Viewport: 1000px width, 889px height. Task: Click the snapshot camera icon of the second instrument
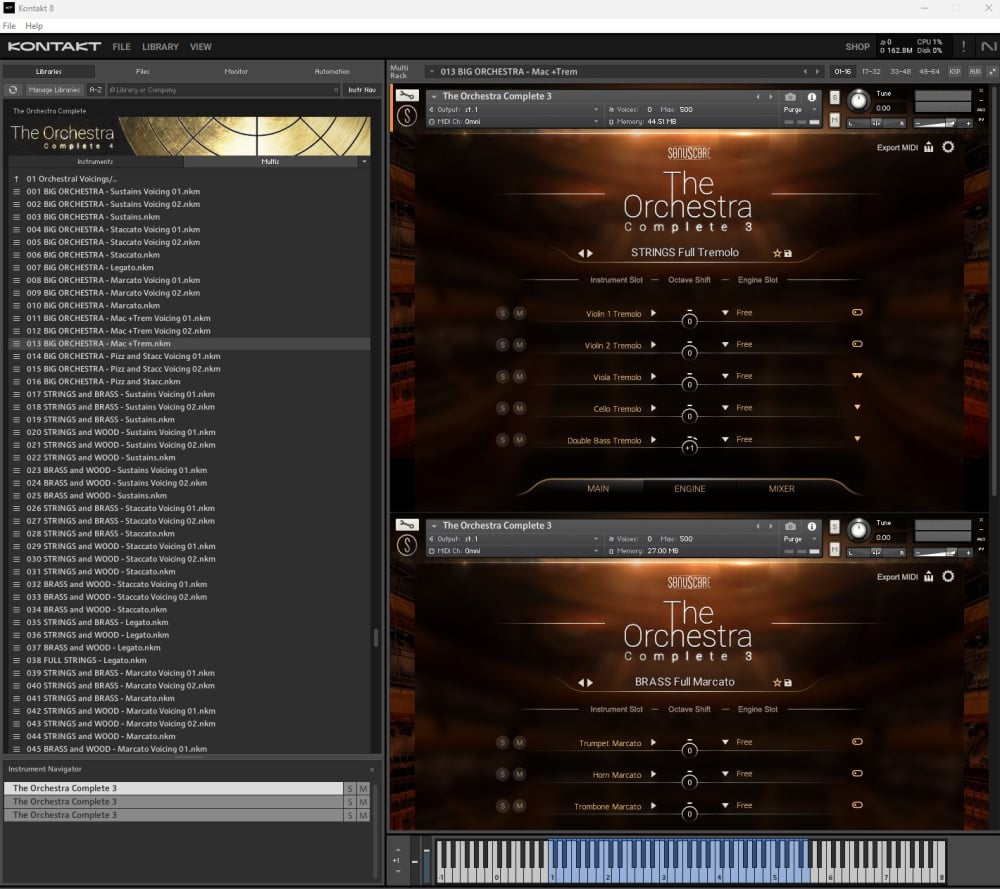790,526
